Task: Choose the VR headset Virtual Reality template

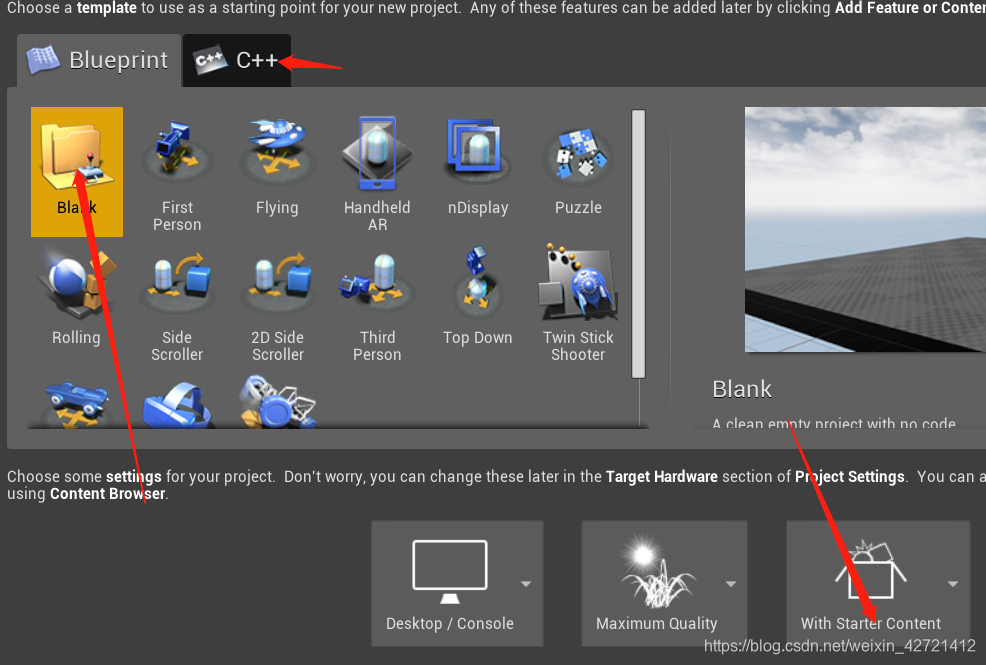Action: (177, 402)
